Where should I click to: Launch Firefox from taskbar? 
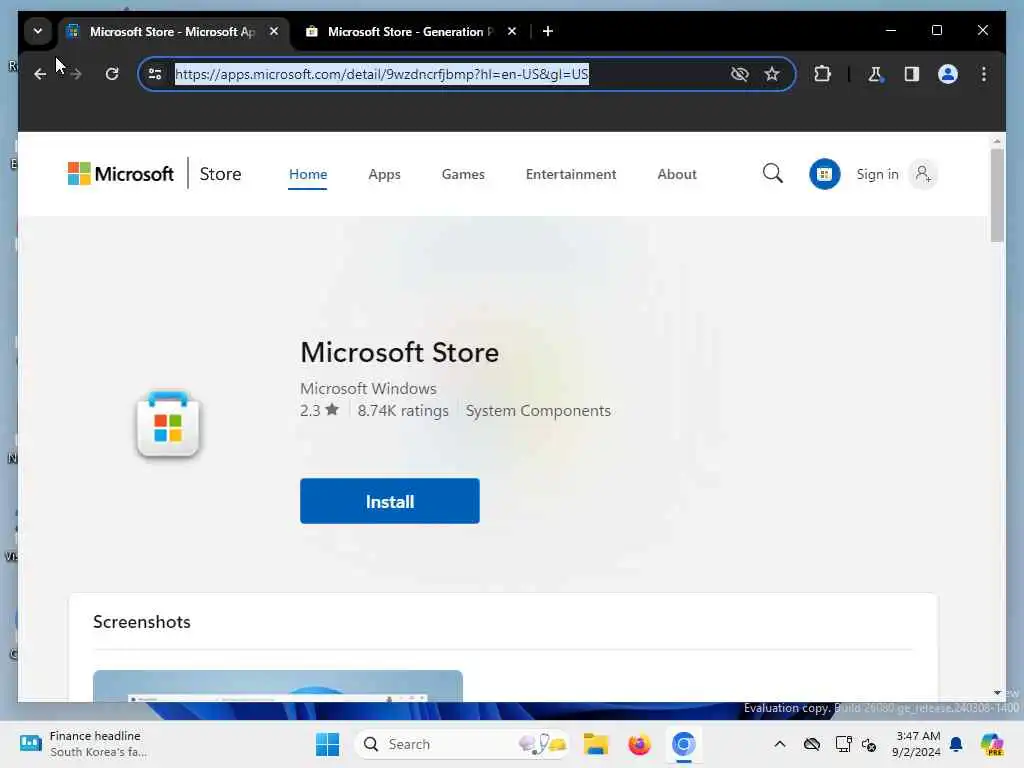coord(639,744)
